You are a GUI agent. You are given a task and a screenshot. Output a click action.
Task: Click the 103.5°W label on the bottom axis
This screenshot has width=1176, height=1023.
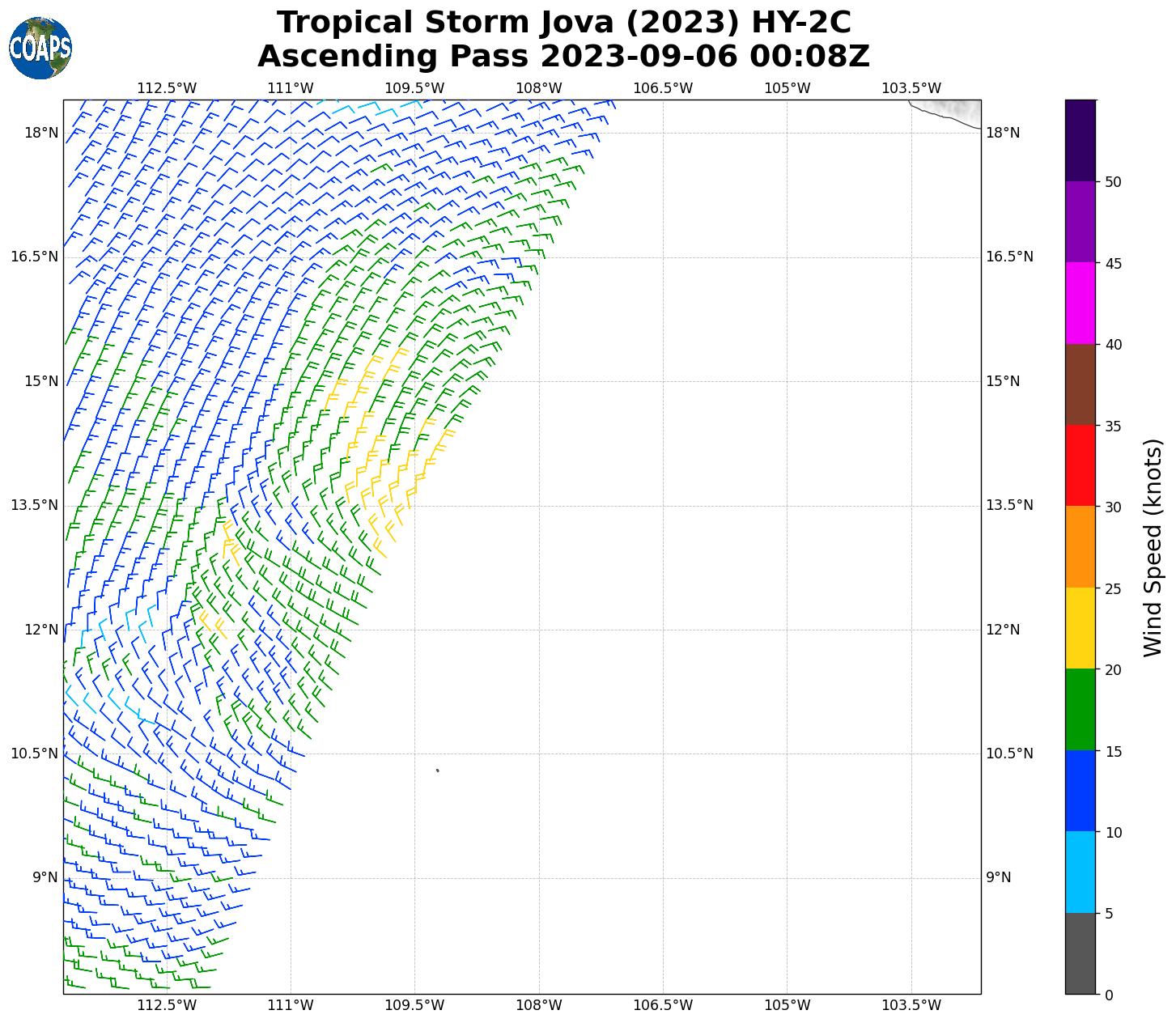[x=911, y=1005]
